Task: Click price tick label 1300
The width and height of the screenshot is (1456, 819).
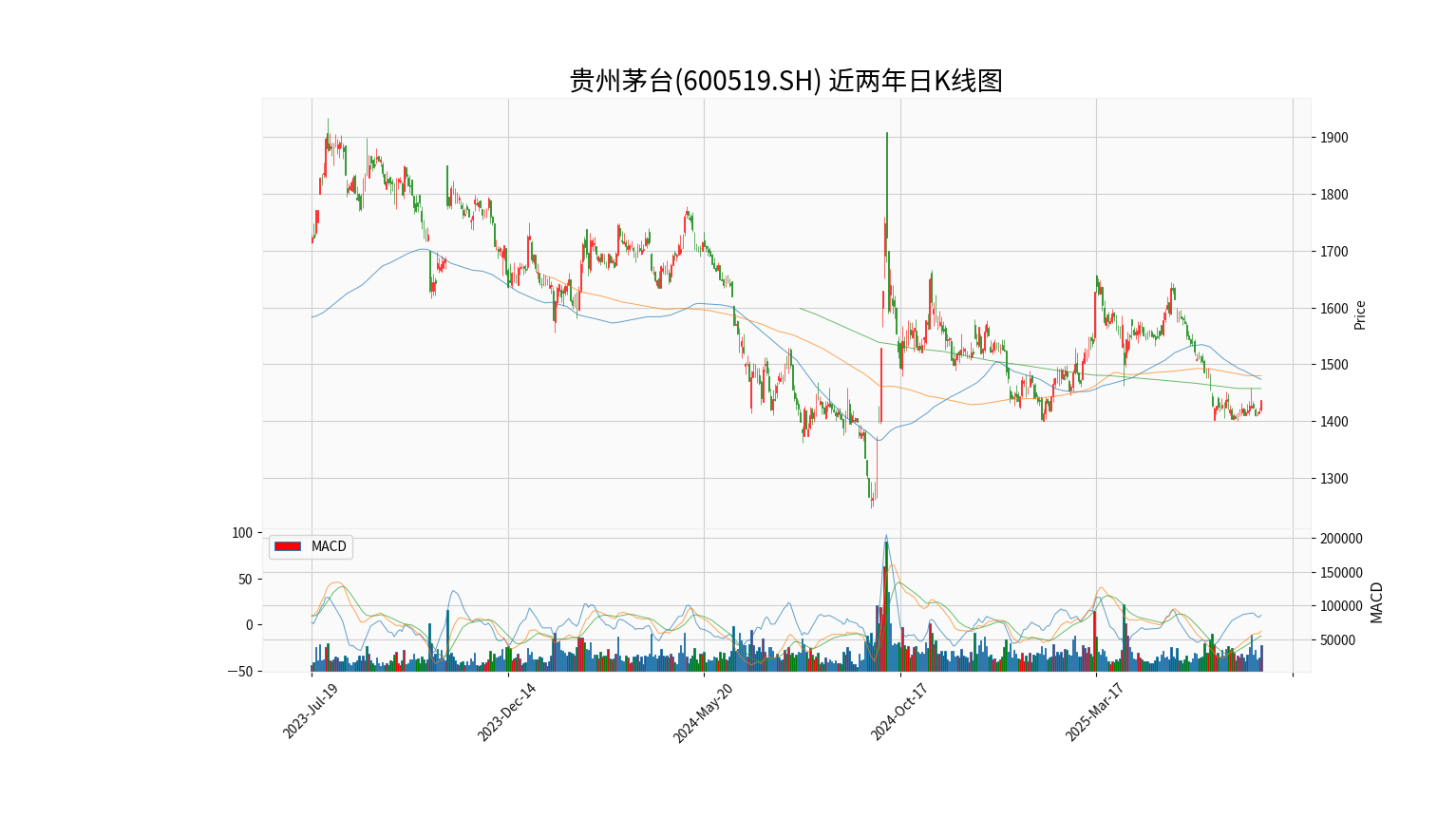Action: click(x=1334, y=479)
